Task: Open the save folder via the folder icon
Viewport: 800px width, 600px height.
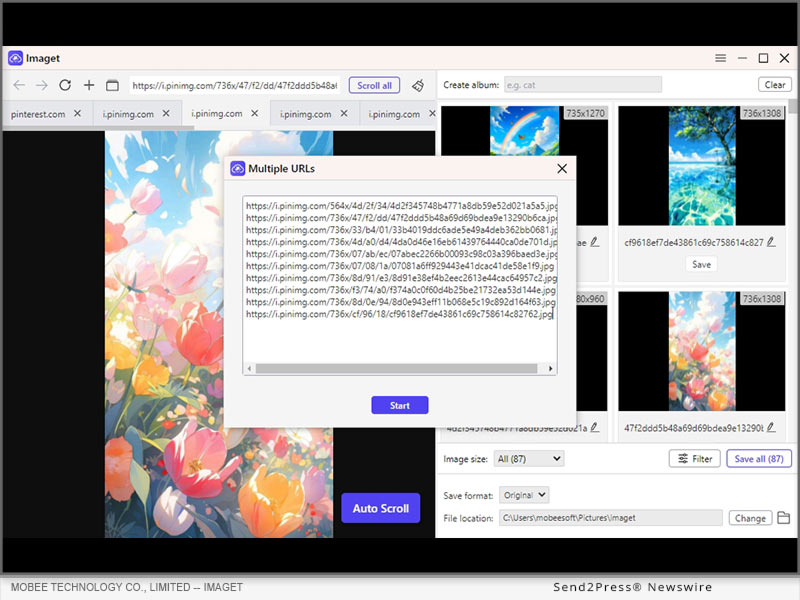Action: pos(784,518)
